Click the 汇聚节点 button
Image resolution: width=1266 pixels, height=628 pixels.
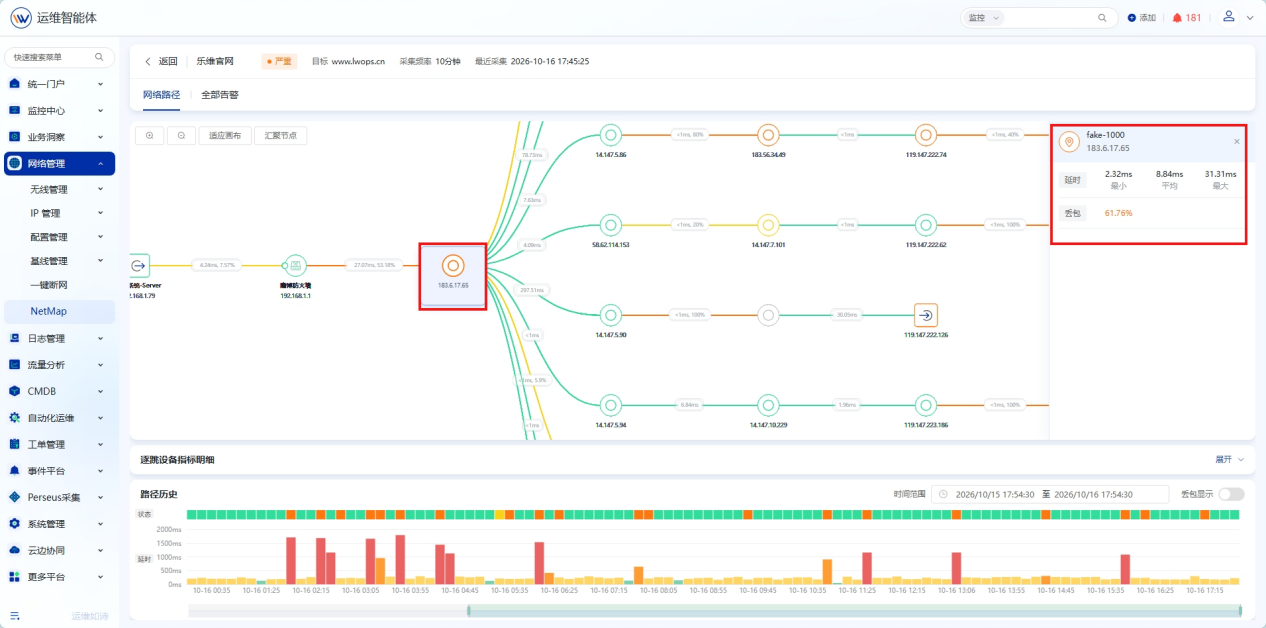coord(281,135)
